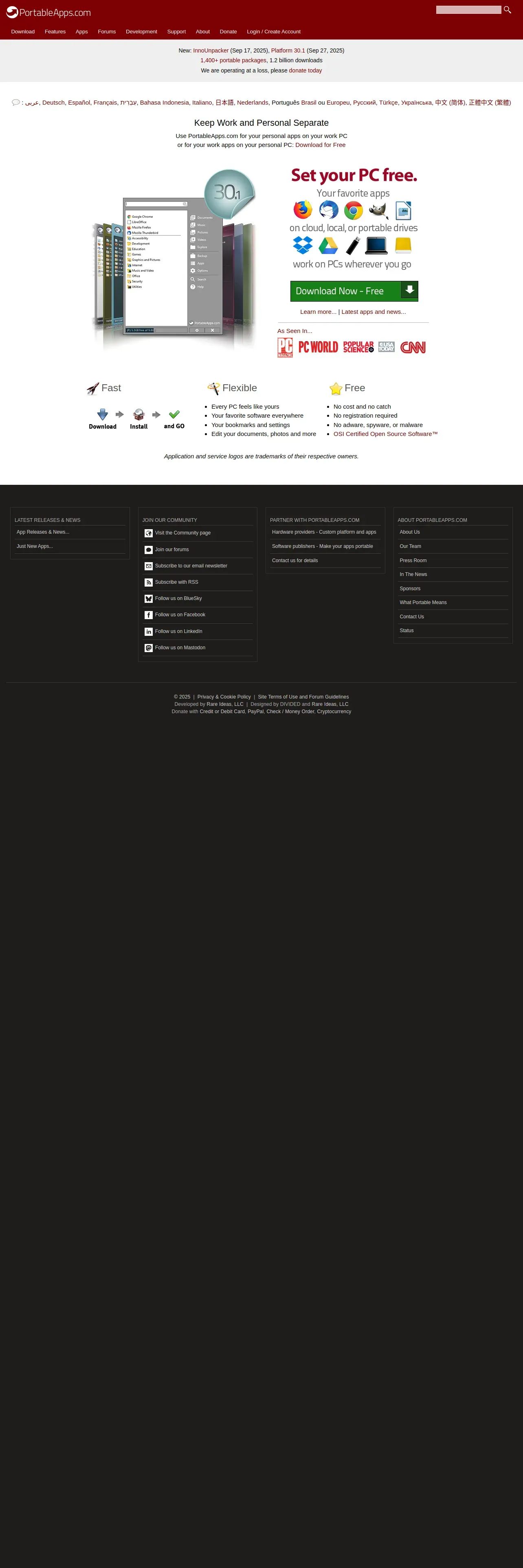Click the GIMP app icon
The width and height of the screenshot is (523, 1568).
tap(379, 210)
